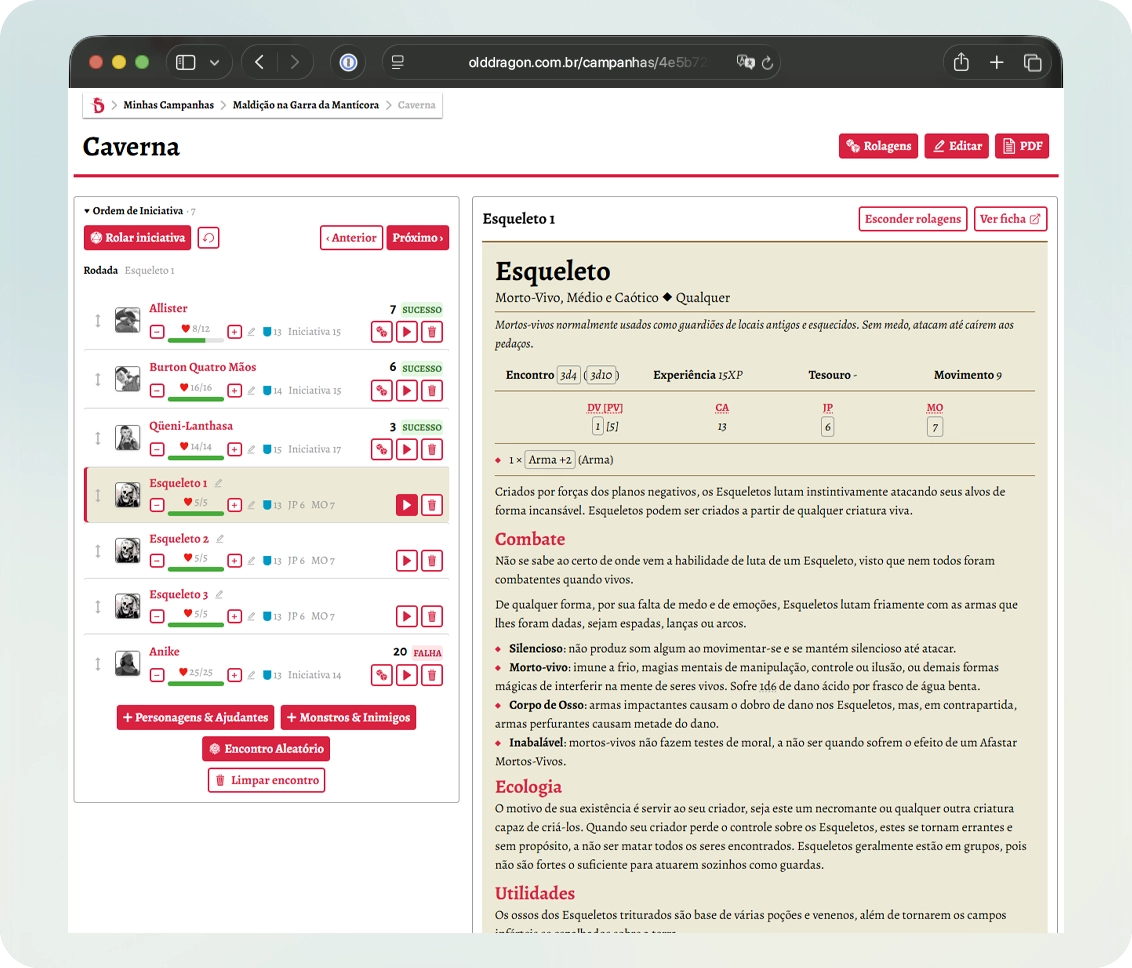Viewport: 1132px width, 968px height.
Task: Click Limpar encontro button
Action: pyautogui.click(x=266, y=780)
